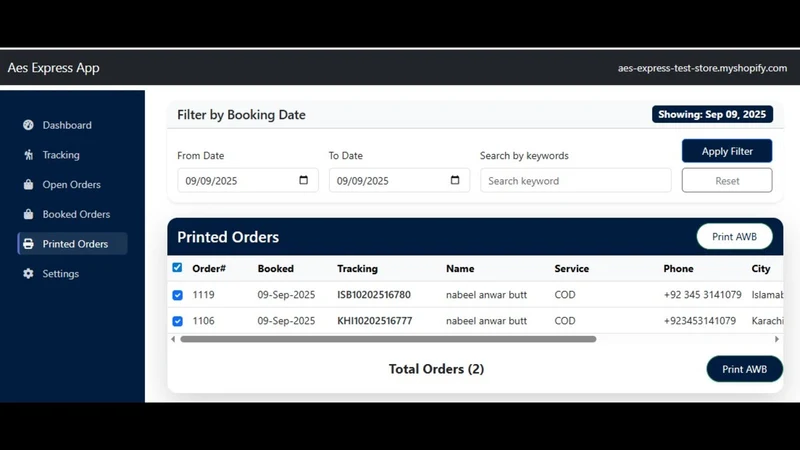Click COD service cell for order 1106
The image size is (800, 450).
click(565, 321)
